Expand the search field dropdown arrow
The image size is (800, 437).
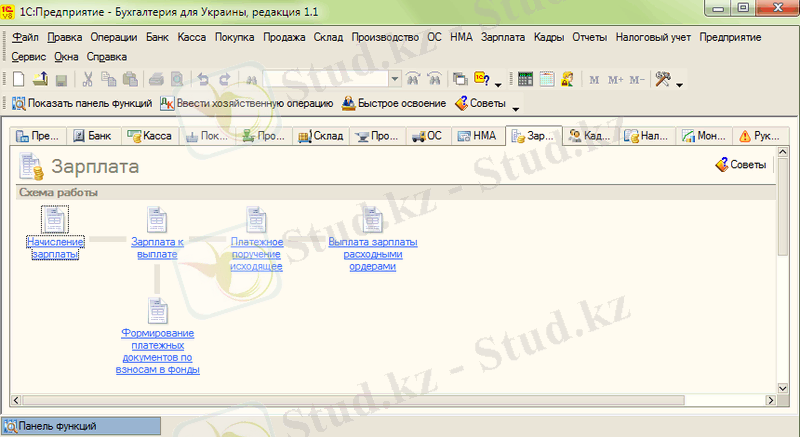click(x=394, y=79)
